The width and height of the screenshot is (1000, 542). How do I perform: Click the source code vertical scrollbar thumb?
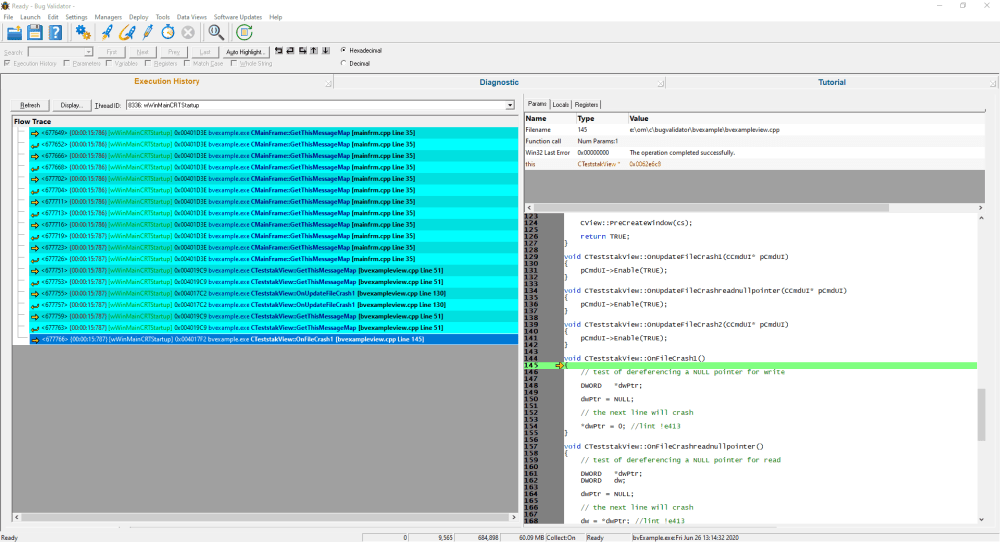[981, 414]
